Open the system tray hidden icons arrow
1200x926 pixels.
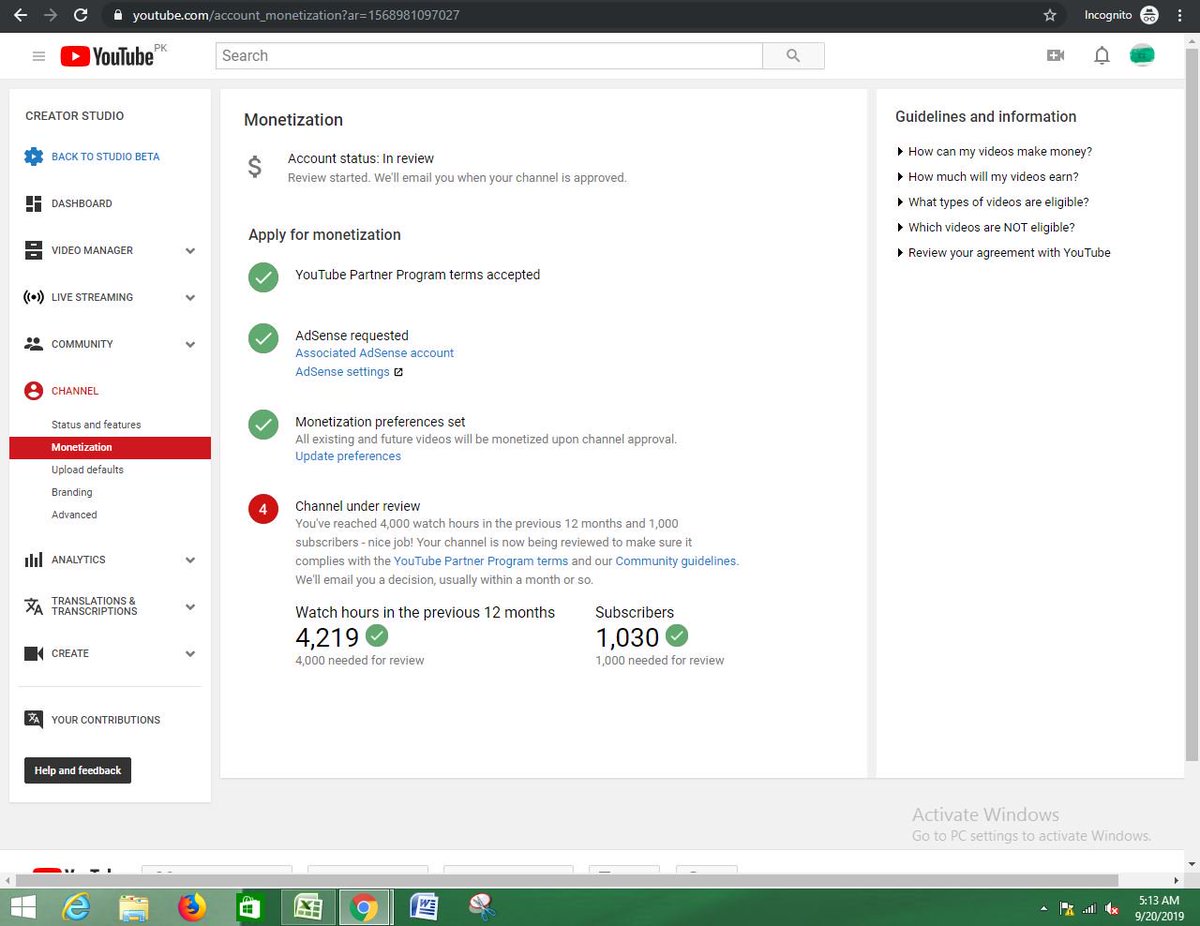(x=1044, y=909)
